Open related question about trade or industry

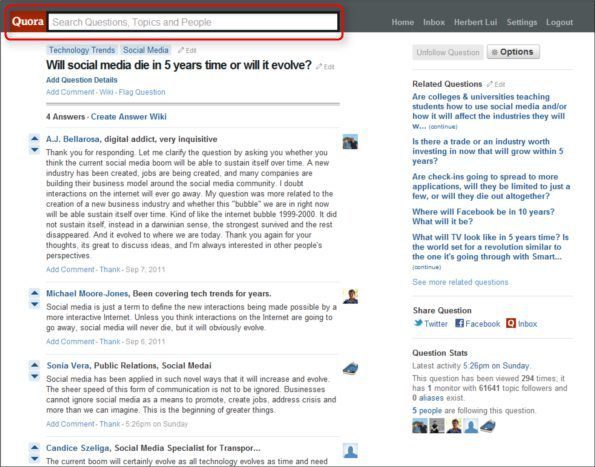coord(488,151)
